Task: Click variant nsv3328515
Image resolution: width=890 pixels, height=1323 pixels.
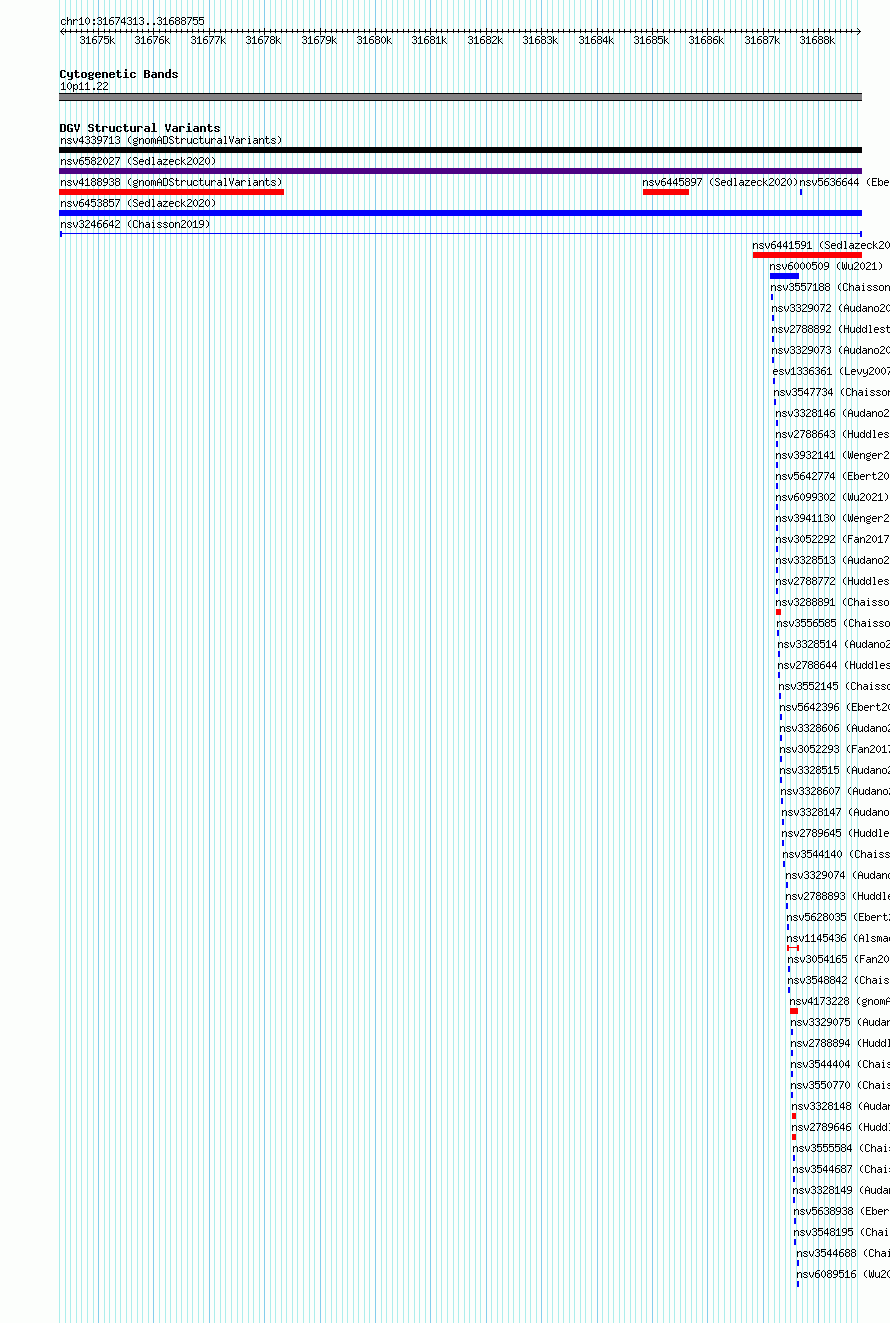Action: 835,770
